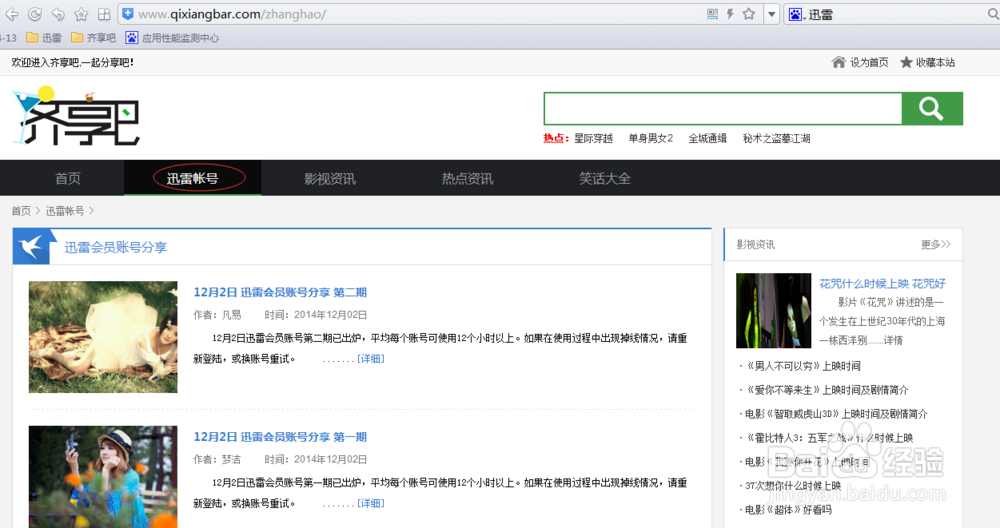Click the QR code icon in the address bar
Viewport: 1000px width, 528px height.
click(x=713, y=14)
